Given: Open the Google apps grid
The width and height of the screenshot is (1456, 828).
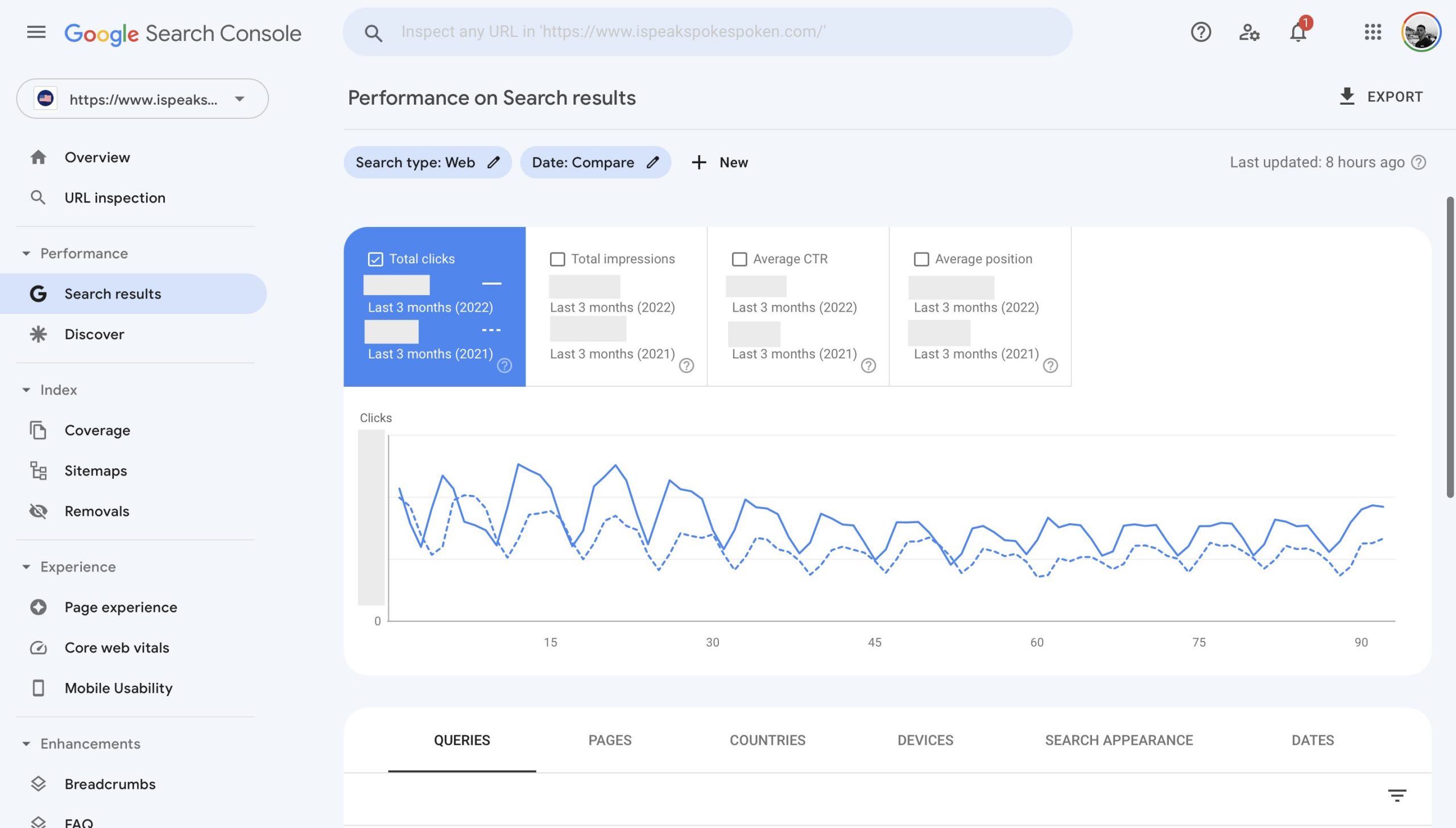Looking at the screenshot, I should point(1372,32).
